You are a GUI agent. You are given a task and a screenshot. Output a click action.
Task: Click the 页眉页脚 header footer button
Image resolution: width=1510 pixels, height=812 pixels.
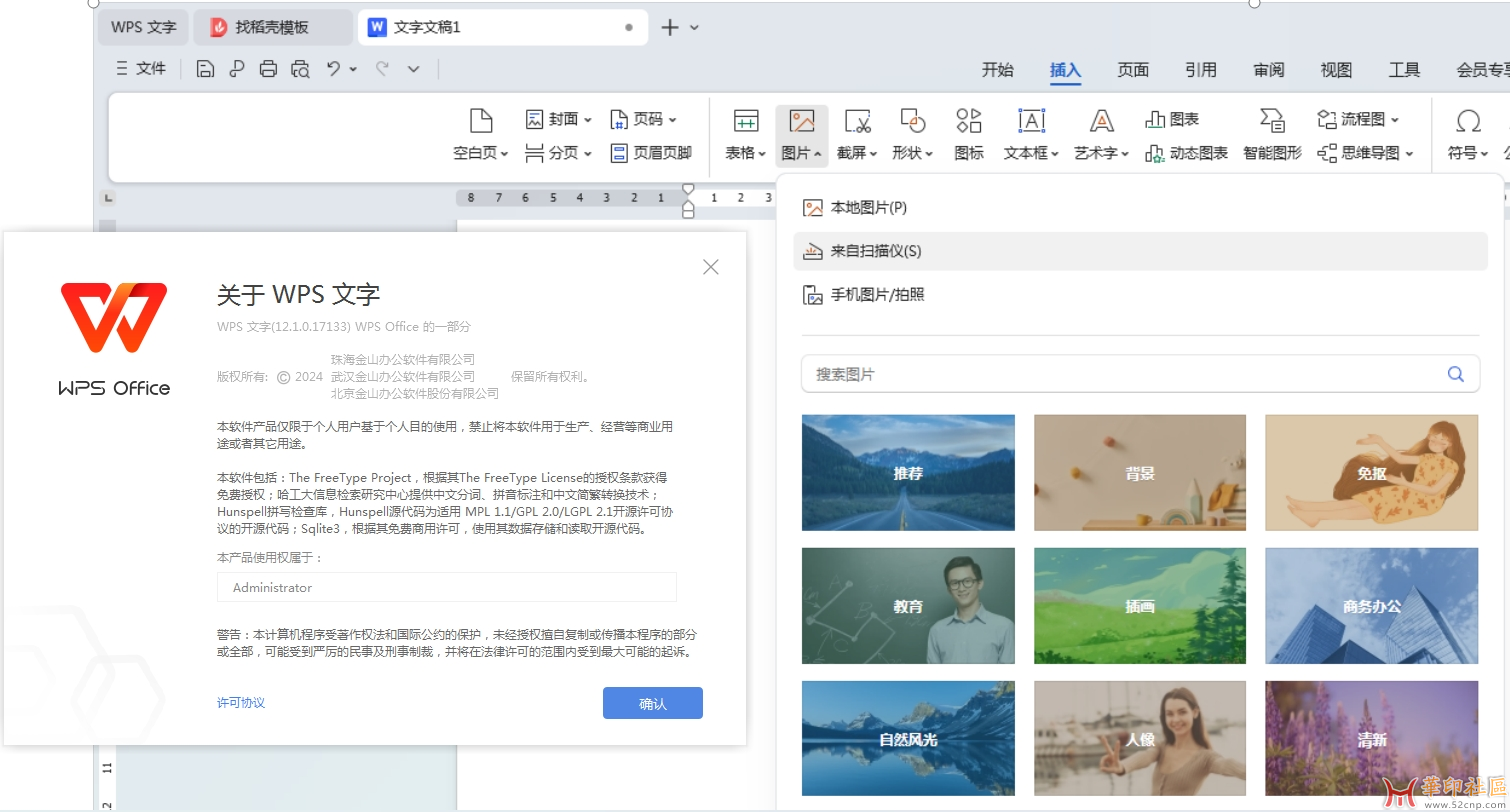point(650,153)
